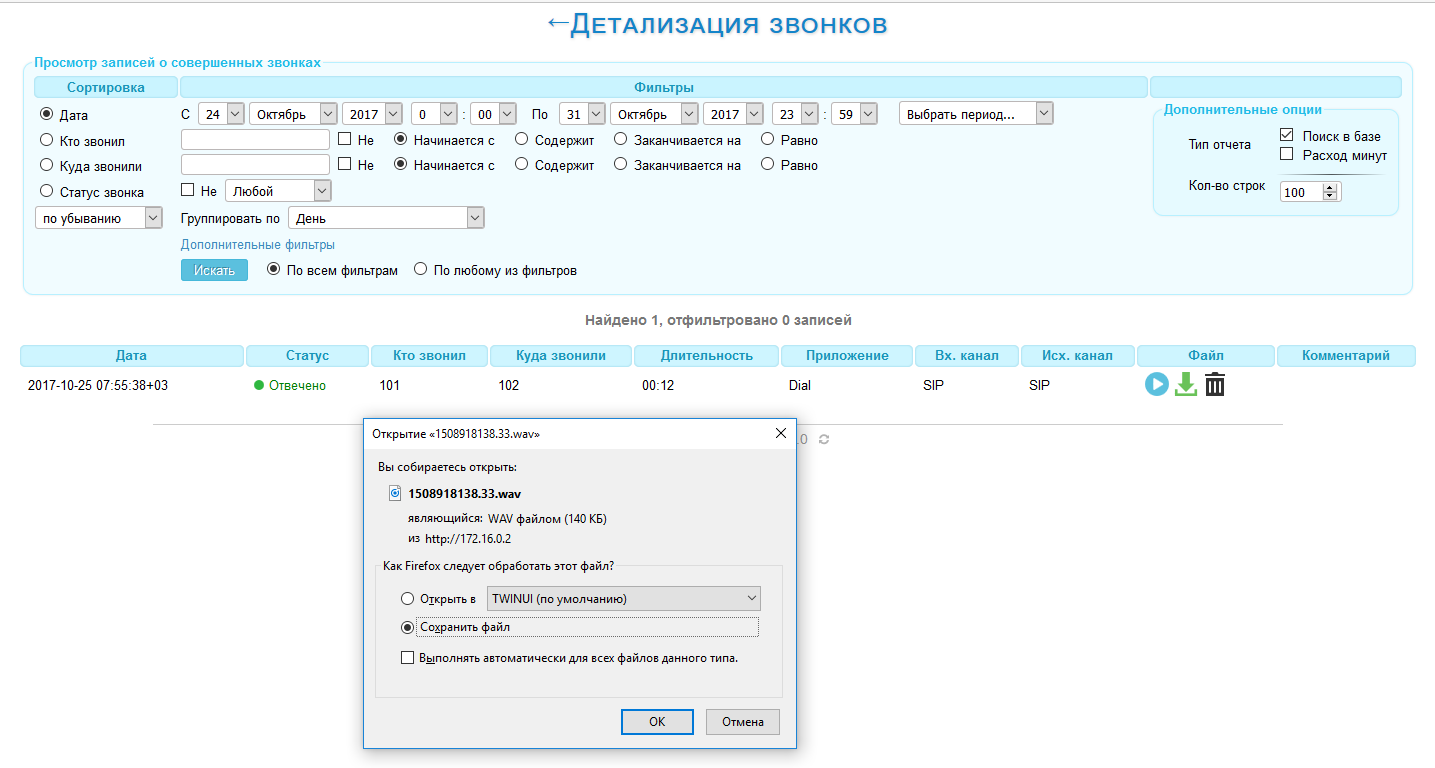1435x768 pixels.
Task: Click the refresh icon below results
Action: (823, 439)
